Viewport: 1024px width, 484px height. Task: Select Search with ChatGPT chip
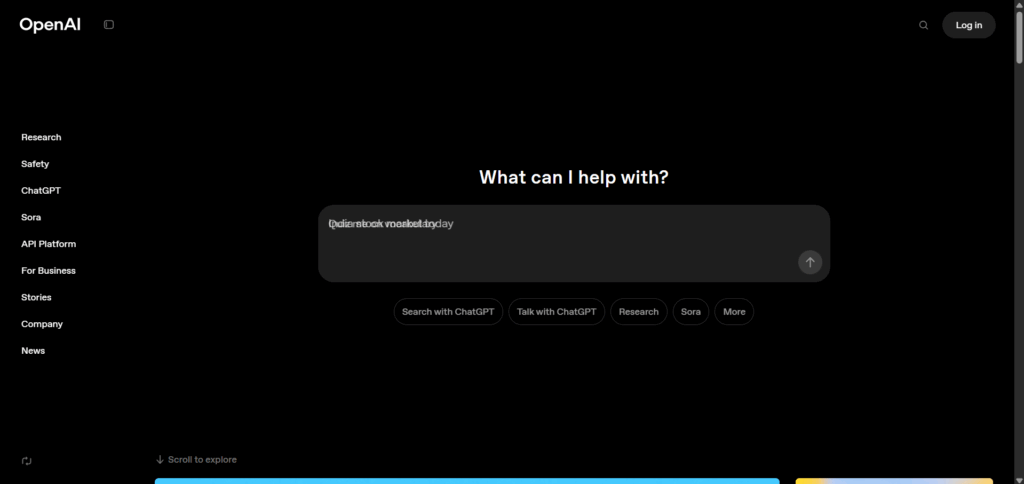(448, 312)
